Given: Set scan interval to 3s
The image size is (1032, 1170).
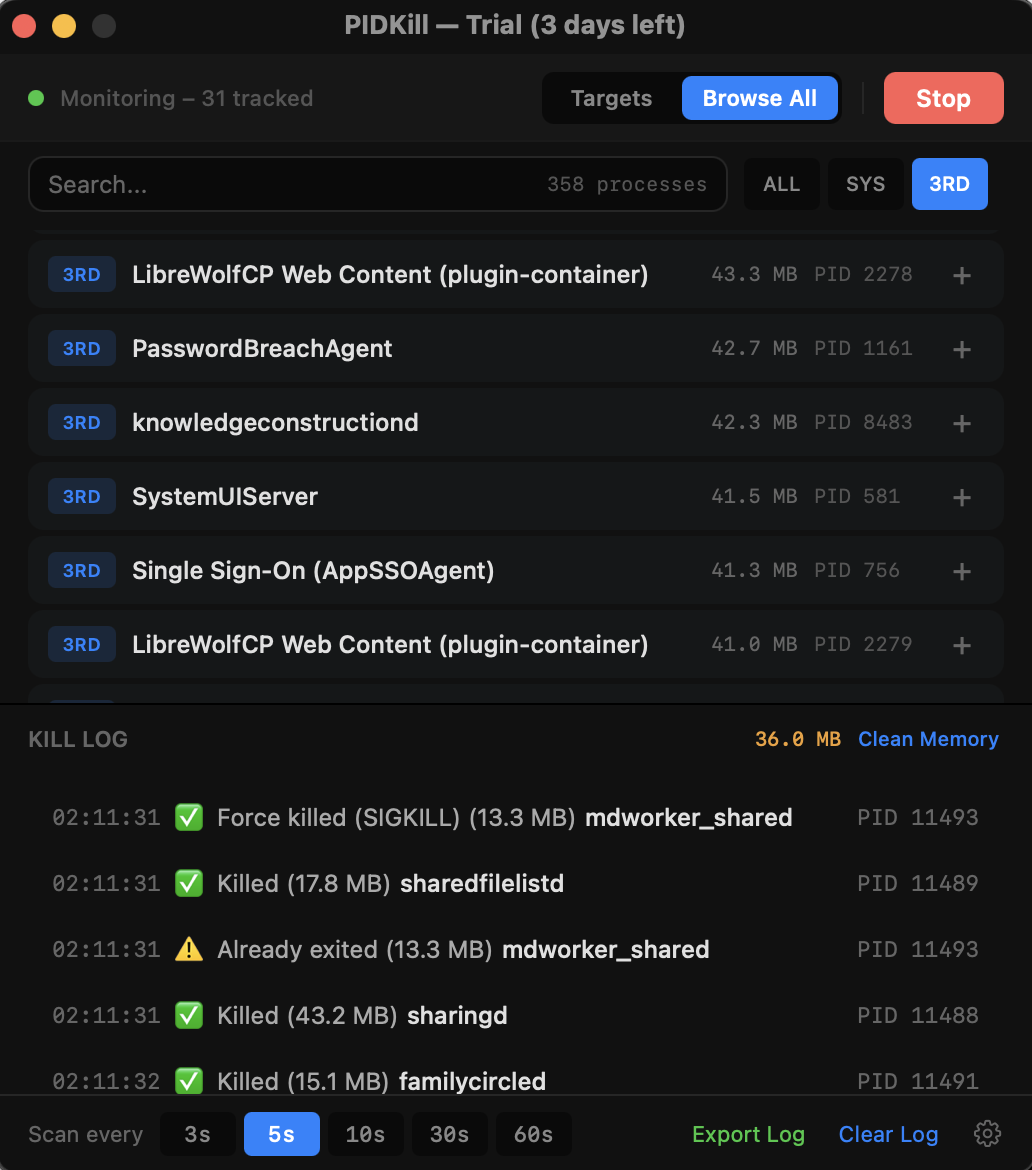Looking at the screenshot, I should click(198, 1134).
